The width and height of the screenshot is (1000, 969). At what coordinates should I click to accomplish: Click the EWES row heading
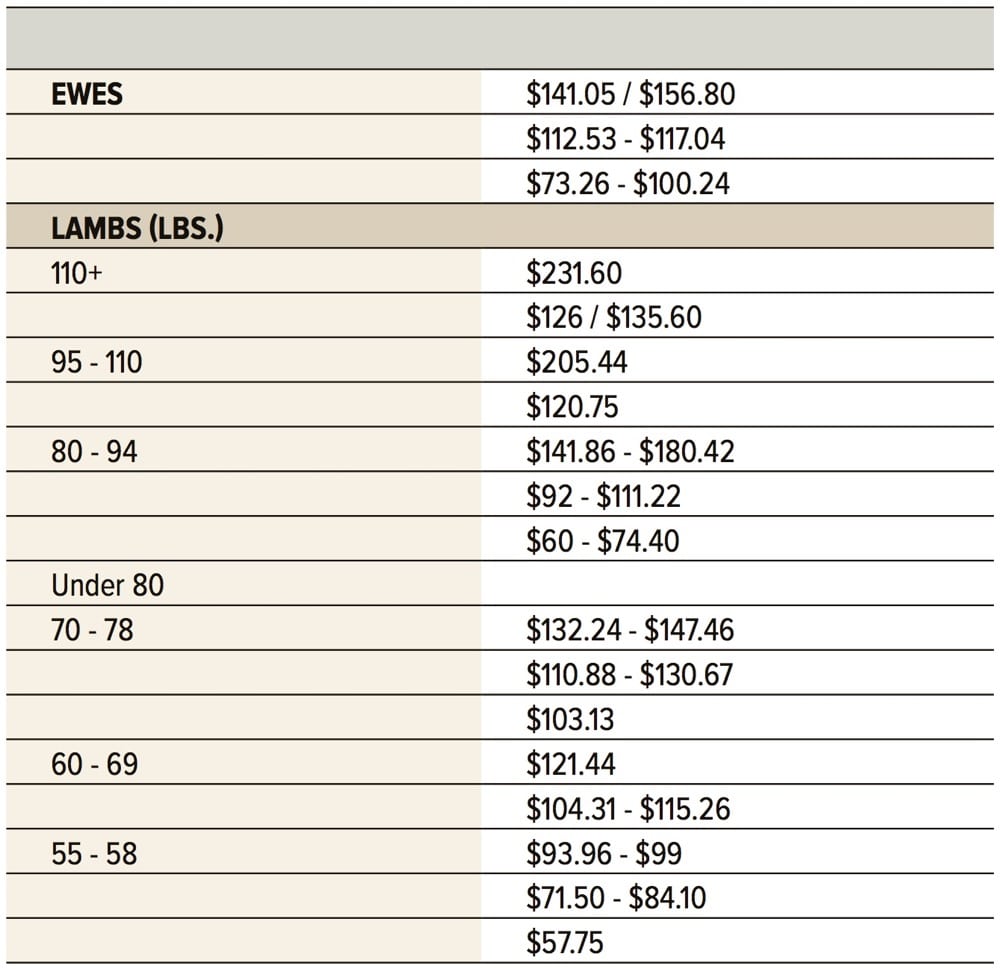tap(87, 94)
